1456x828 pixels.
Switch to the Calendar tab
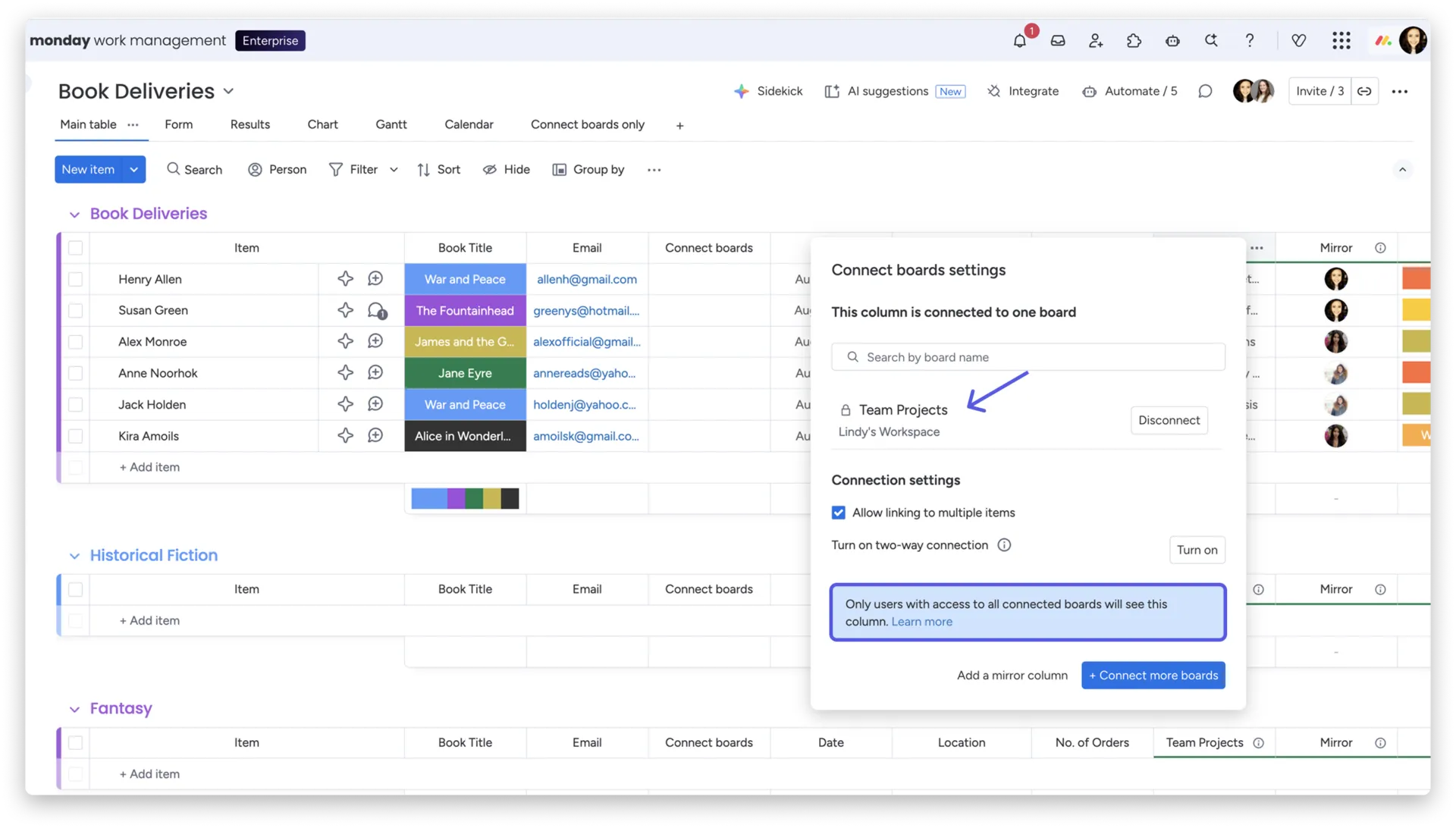[469, 124]
